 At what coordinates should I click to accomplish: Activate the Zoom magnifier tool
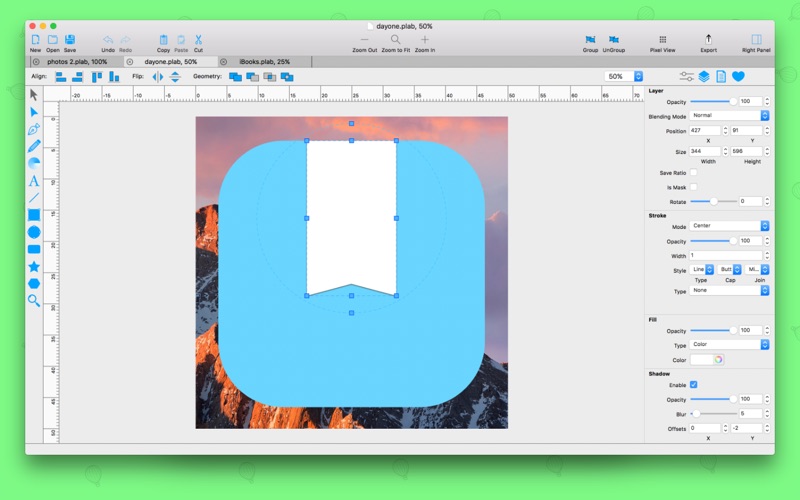pyautogui.click(x=34, y=300)
